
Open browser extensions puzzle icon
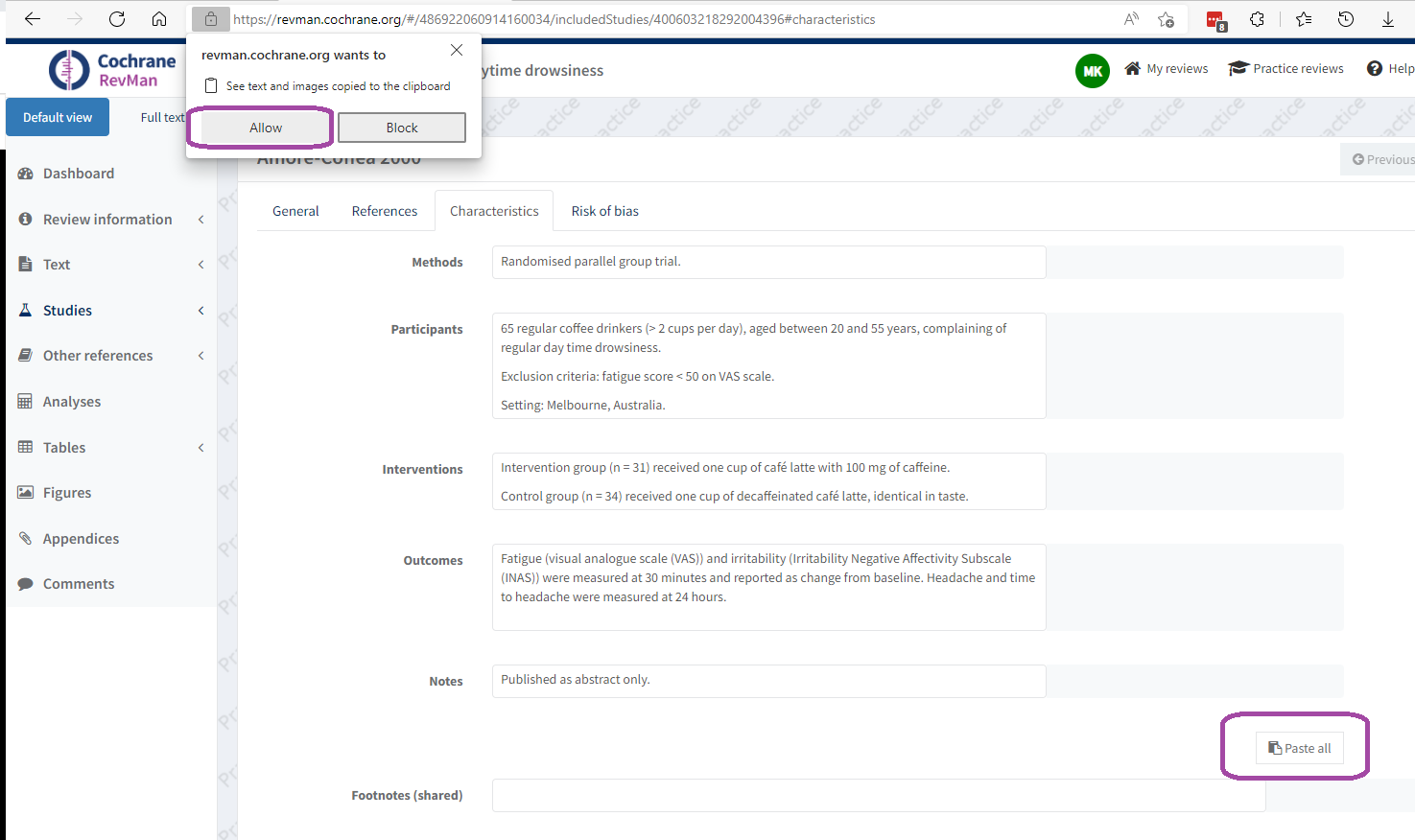point(1257,19)
